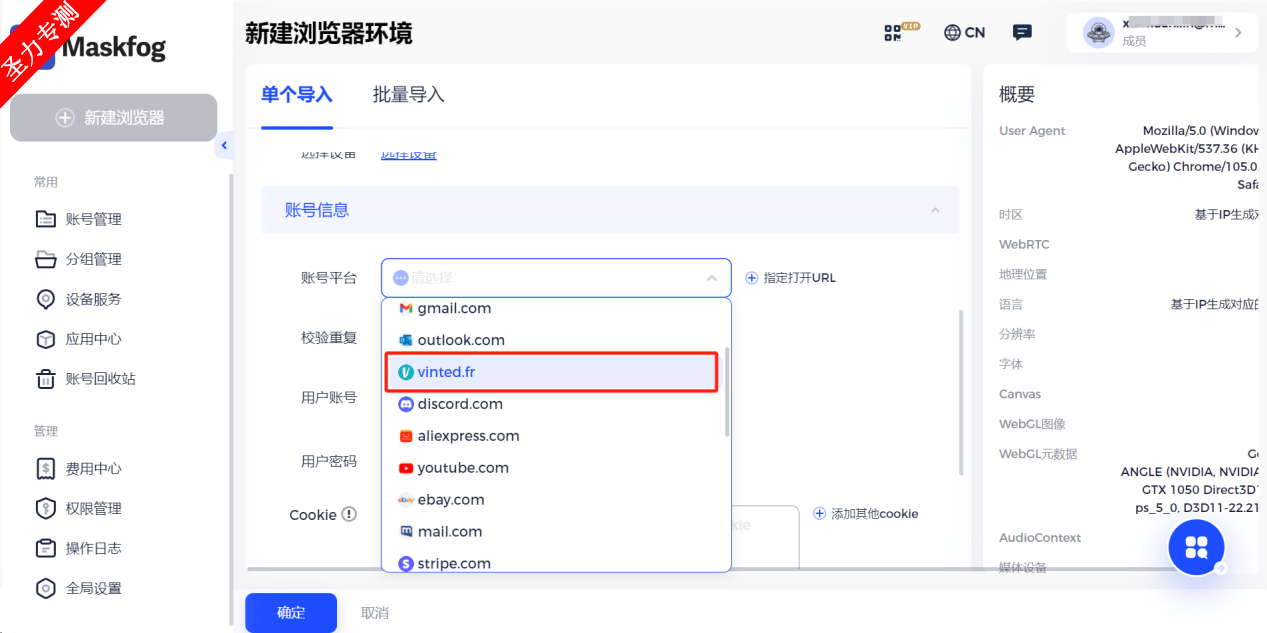Screen dimensions: 1267x633
Task: Click the 新建浏览器环境 page title
Action: 328,33
